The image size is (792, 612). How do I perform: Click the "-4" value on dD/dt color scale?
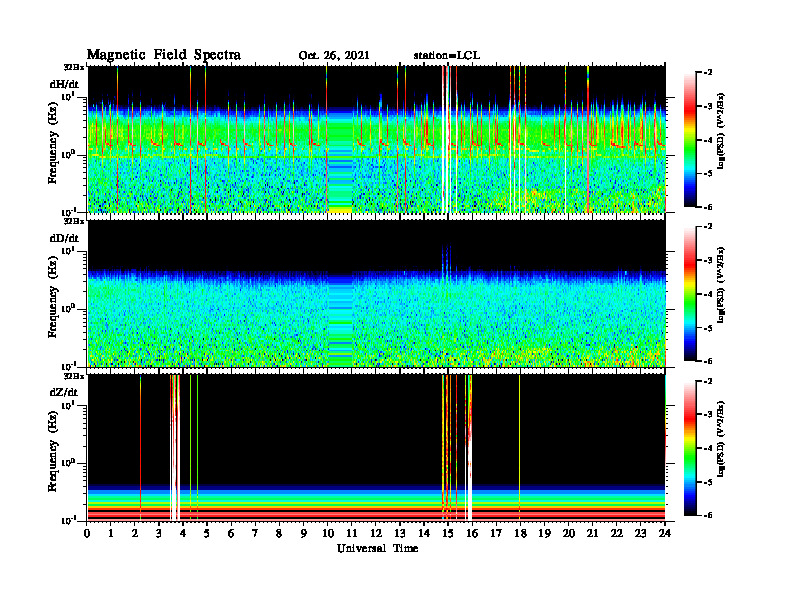[708, 294]
